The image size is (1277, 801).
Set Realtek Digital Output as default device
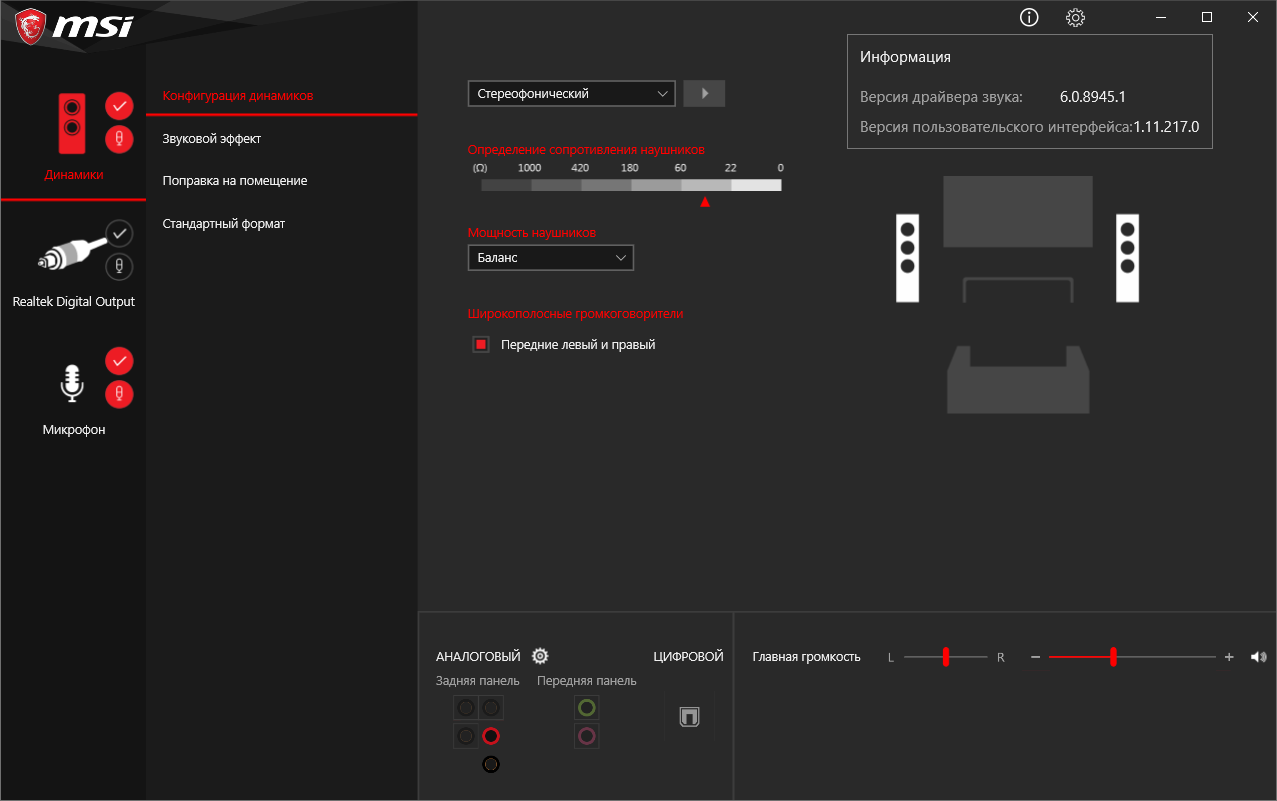tap(119, 233)
